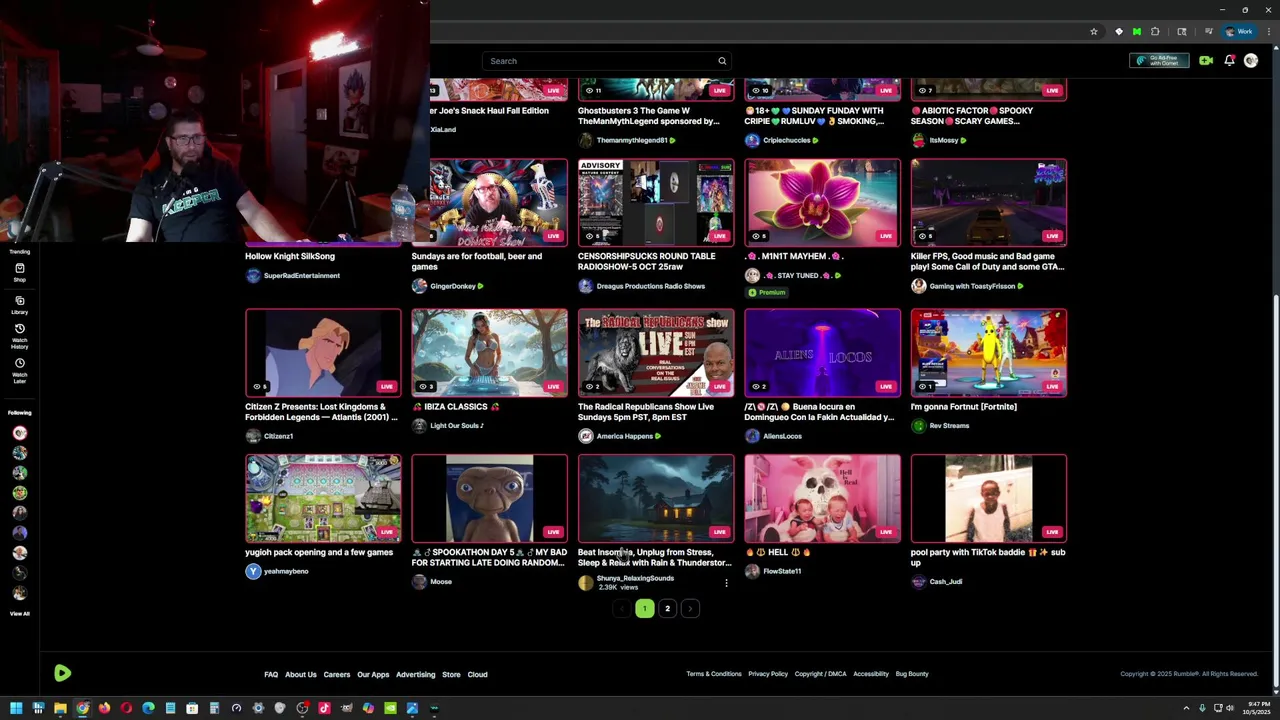Expand the system tray hidden icons chevron
Screen dimensions: 1280x720
coord(1186,708)
